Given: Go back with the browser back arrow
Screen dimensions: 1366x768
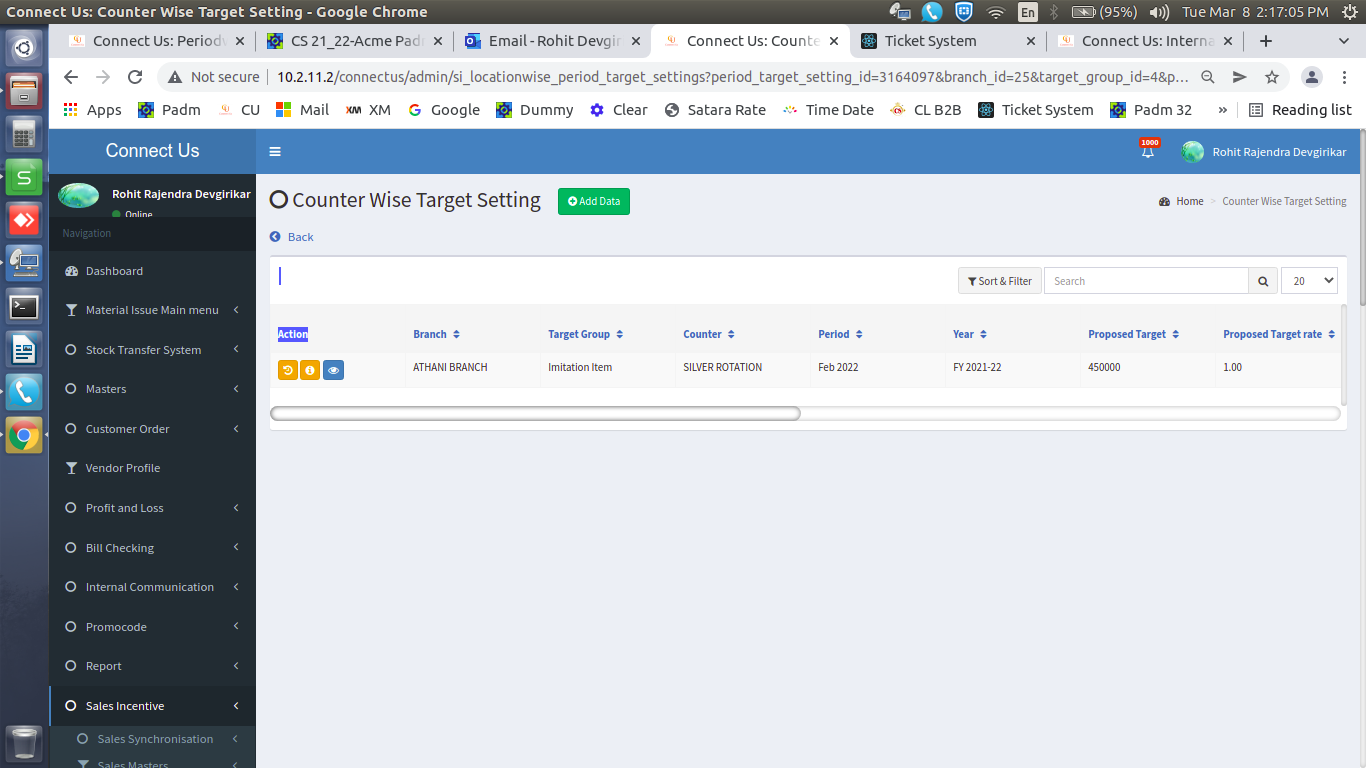Looking at the screenshot, I should tap(70, 77).
